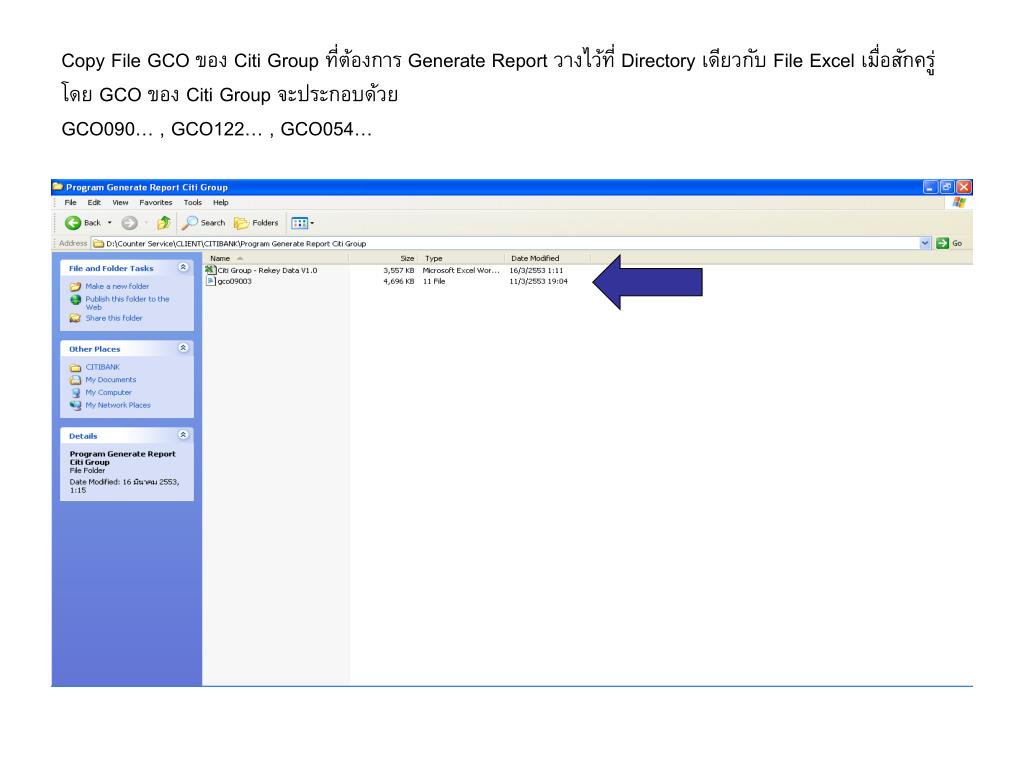Click the Share this folder icon
This screenshot has height=768, width=1024.
[76, 318]
